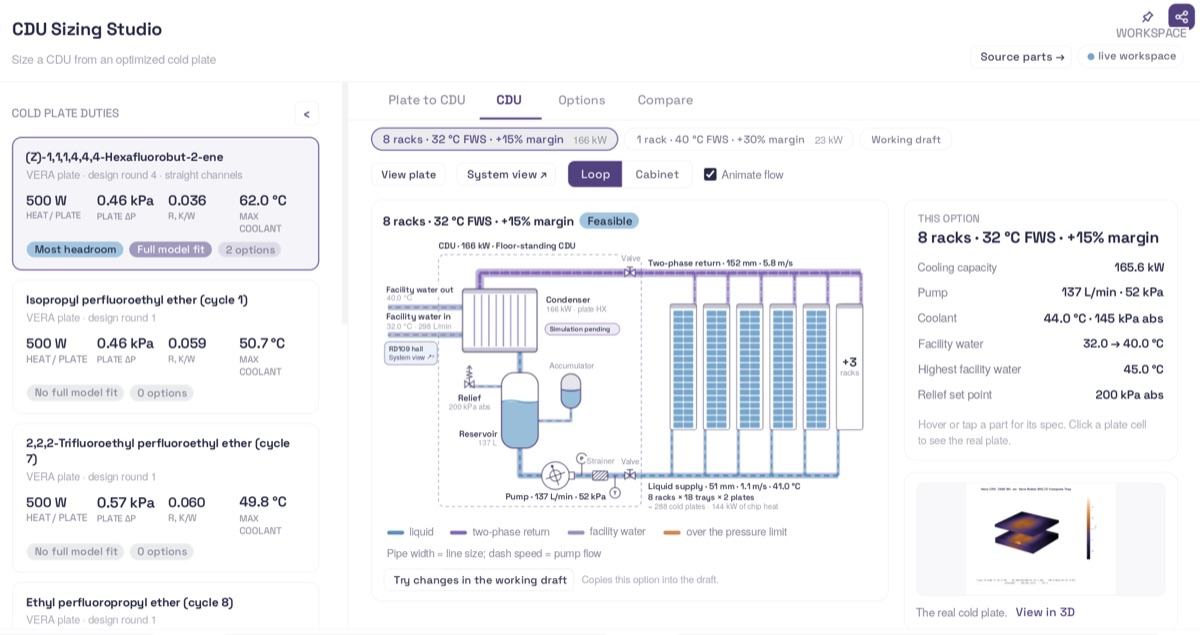This screenshot has width=1200, height=635.
Task: Select the first rack in the diagram
Action: tap(684, 366)
